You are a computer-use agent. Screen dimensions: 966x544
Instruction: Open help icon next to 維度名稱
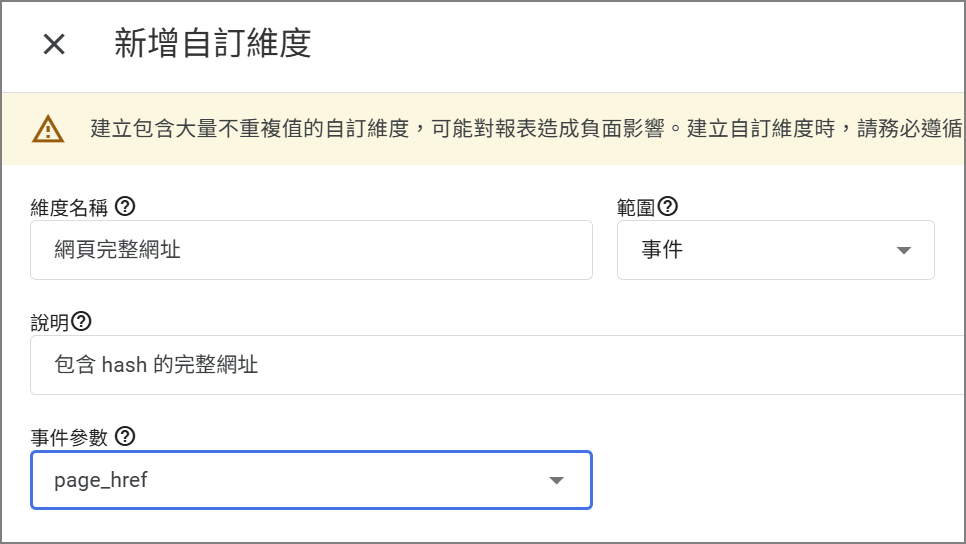(126, 207)
